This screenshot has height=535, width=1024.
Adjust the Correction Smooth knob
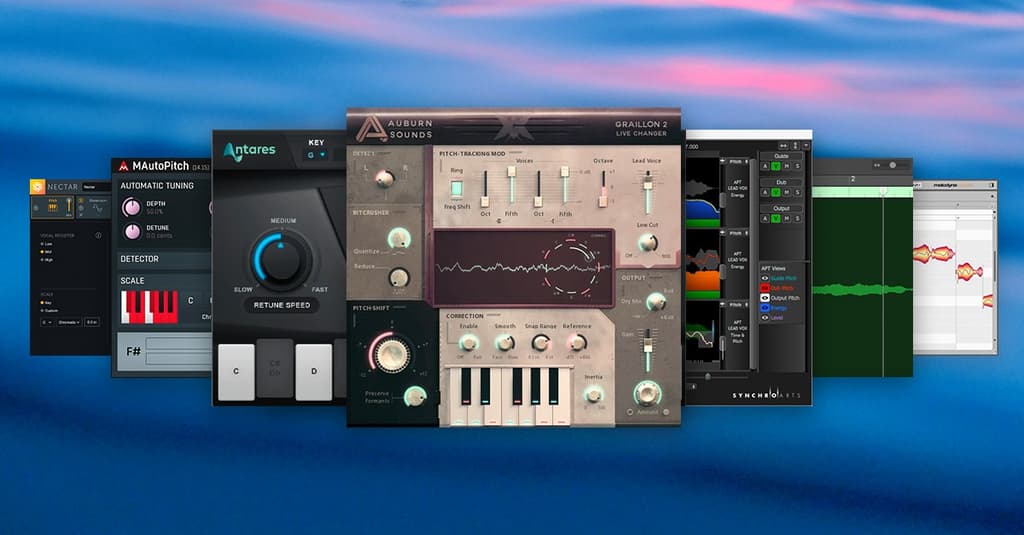504,343
